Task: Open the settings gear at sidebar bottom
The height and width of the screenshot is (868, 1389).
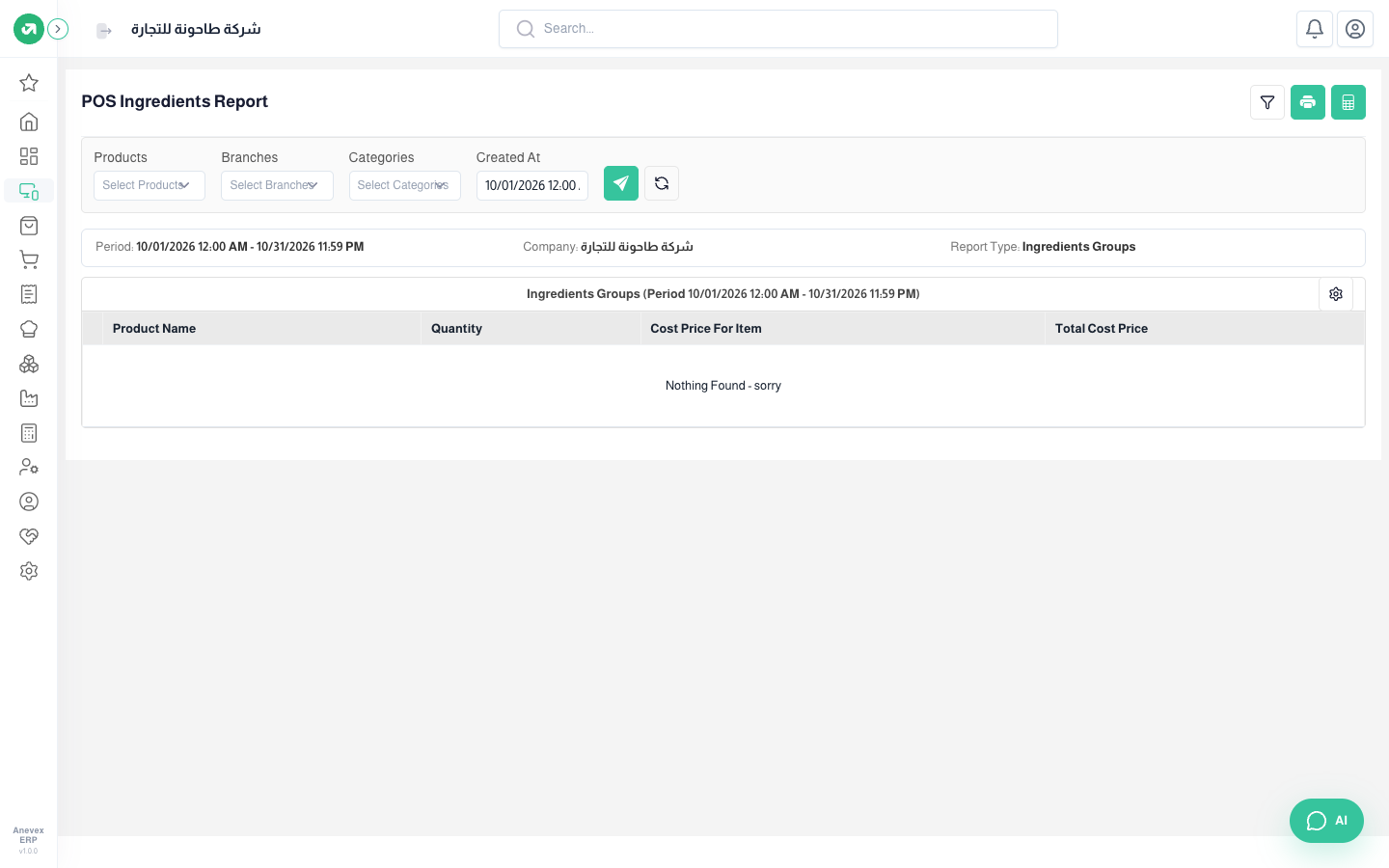Action: click(x=29, y=571)
